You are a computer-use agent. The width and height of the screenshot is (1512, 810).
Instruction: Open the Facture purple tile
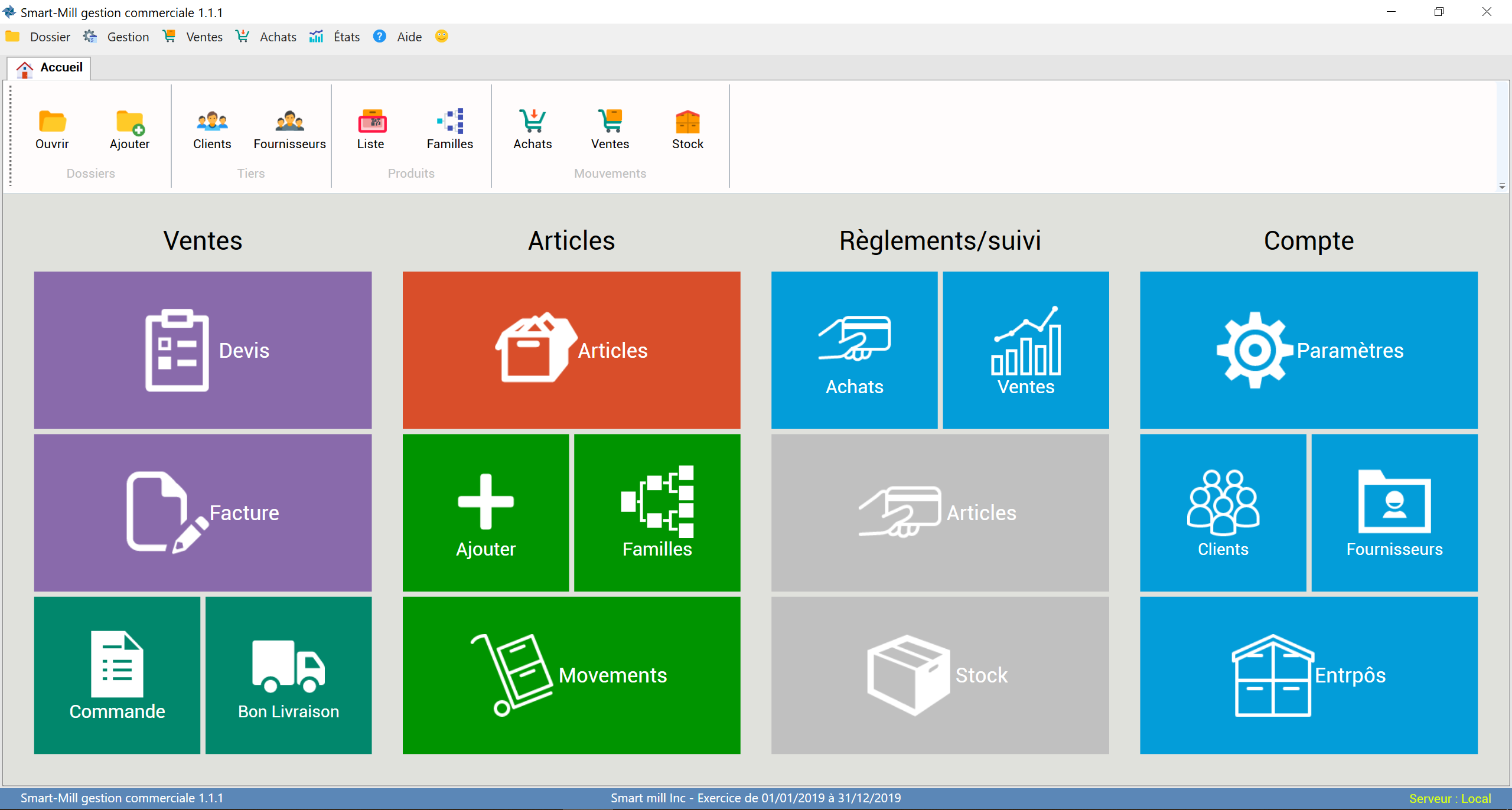tap(203, 512)
